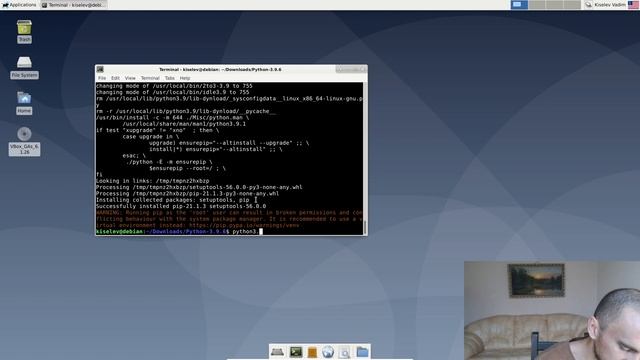Close the Terminal window
Viewport: 640px width, 360px height.
pyautogui.click(x=363, y=69)
